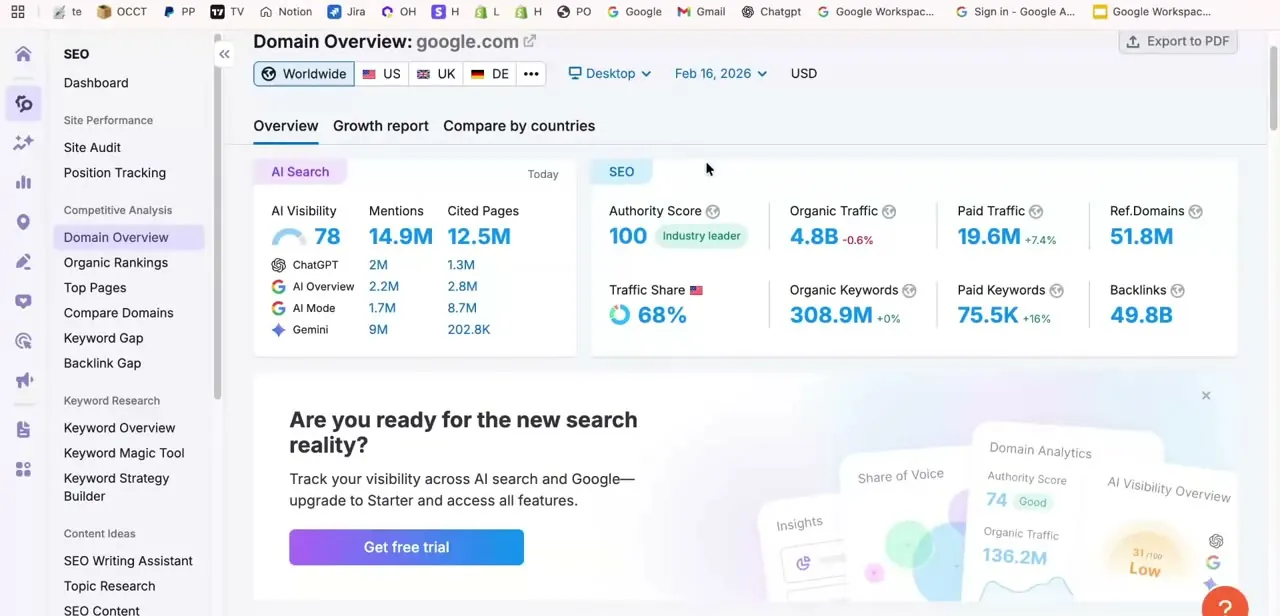Open the Desktop device dropdown
Screen dimensions: 1280x616
tap(610, 73)
